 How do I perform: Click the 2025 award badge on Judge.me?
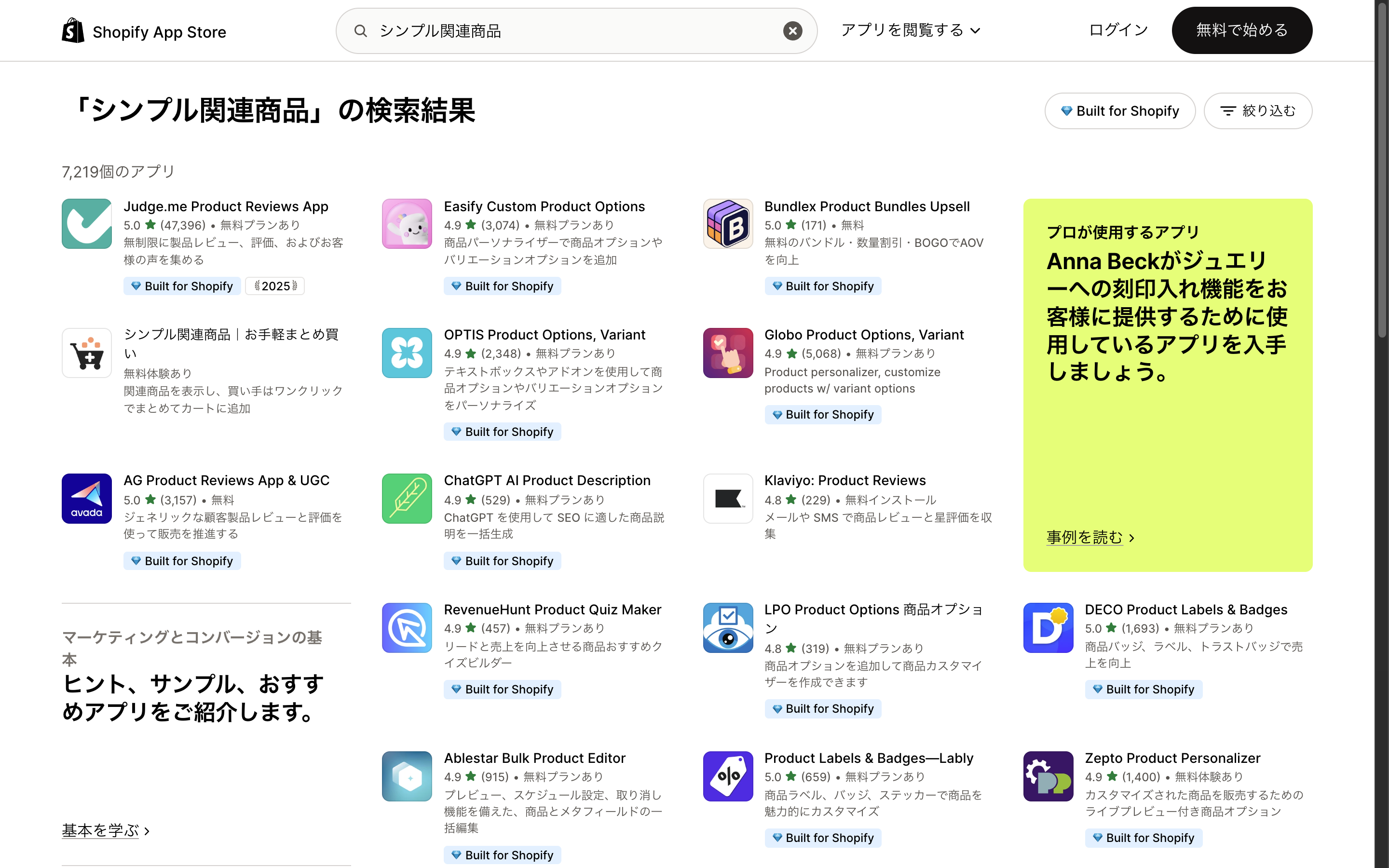(x=275, y=286)
